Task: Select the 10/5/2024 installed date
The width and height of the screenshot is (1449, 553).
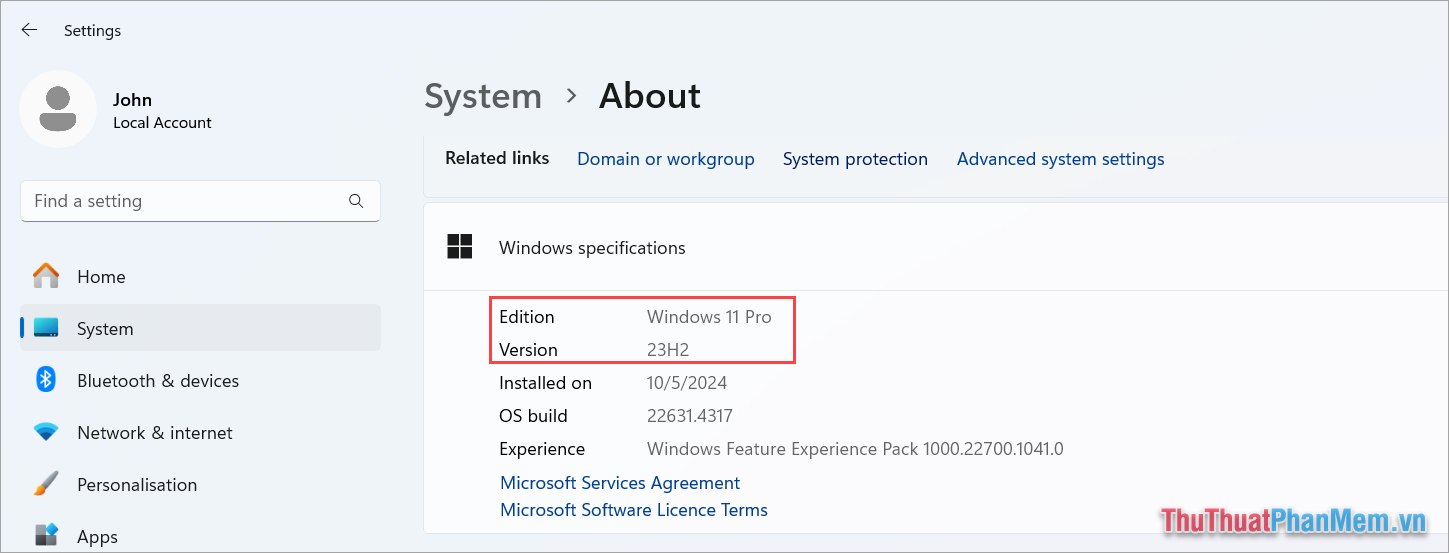Action: point(687,383)
